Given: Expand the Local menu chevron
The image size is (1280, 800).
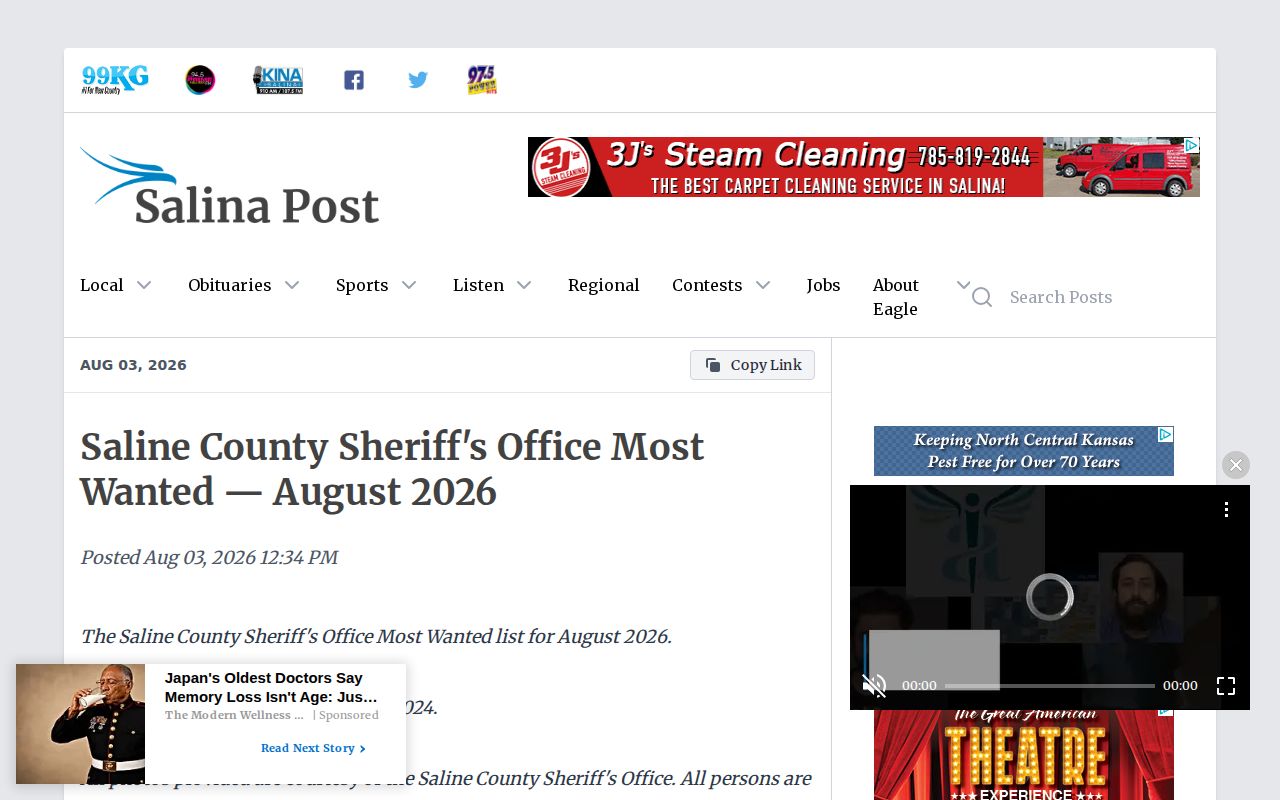Looking at the screenshot, I should click(x=144, y=285).
